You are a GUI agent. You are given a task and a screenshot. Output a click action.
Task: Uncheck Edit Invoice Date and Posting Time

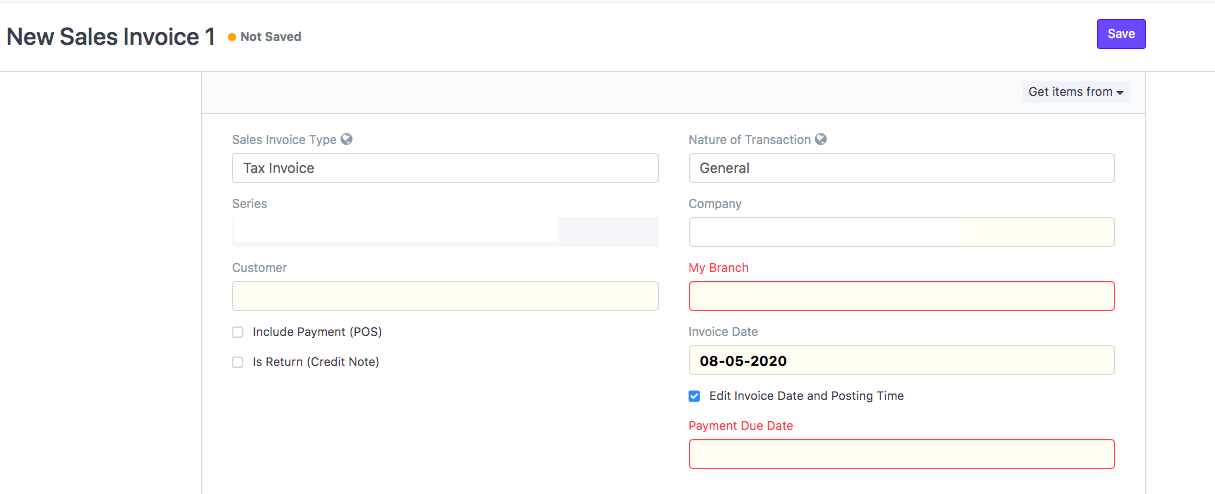coord(694,396)
